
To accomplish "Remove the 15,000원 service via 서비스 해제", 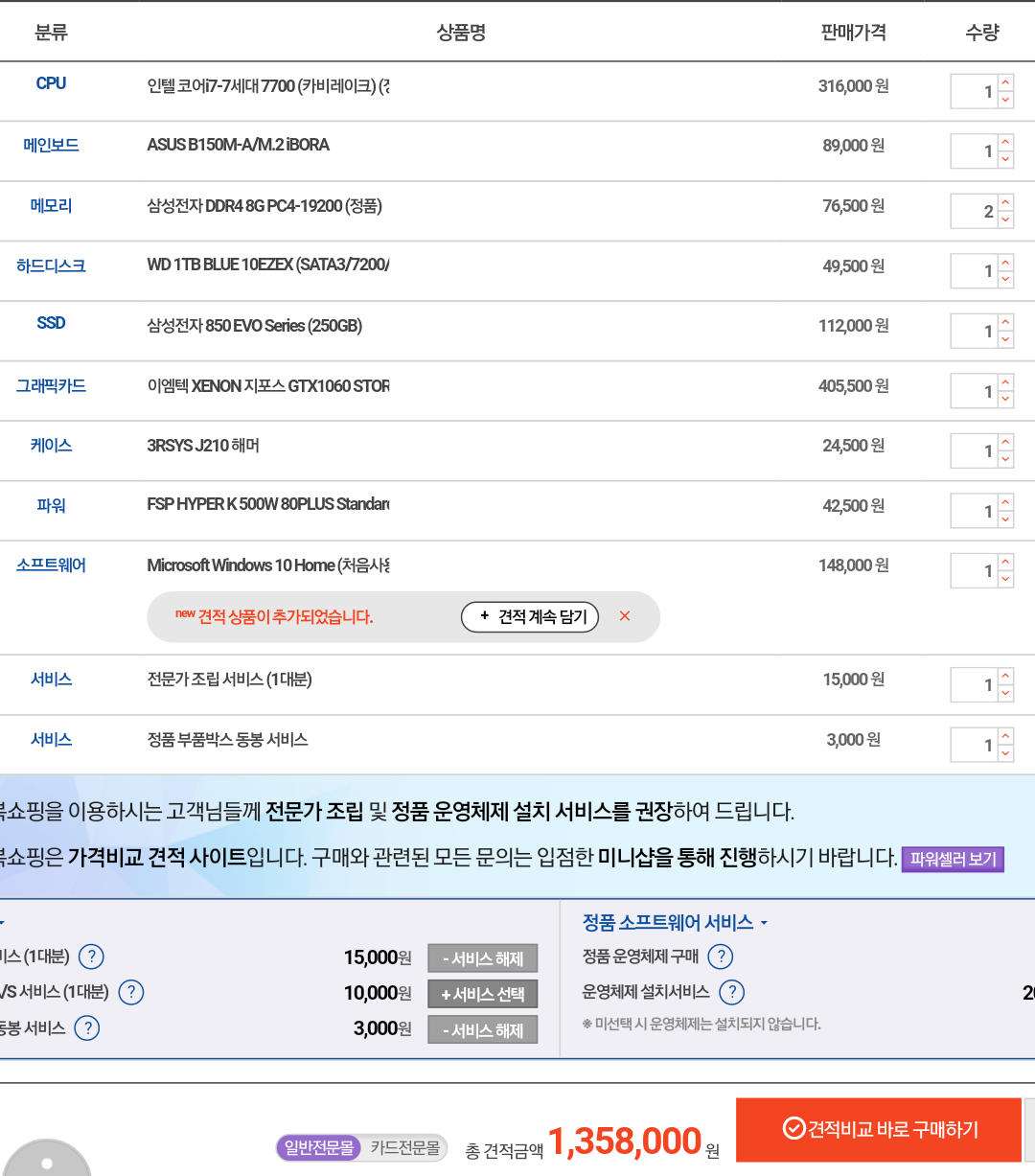I will coord(483,958).
